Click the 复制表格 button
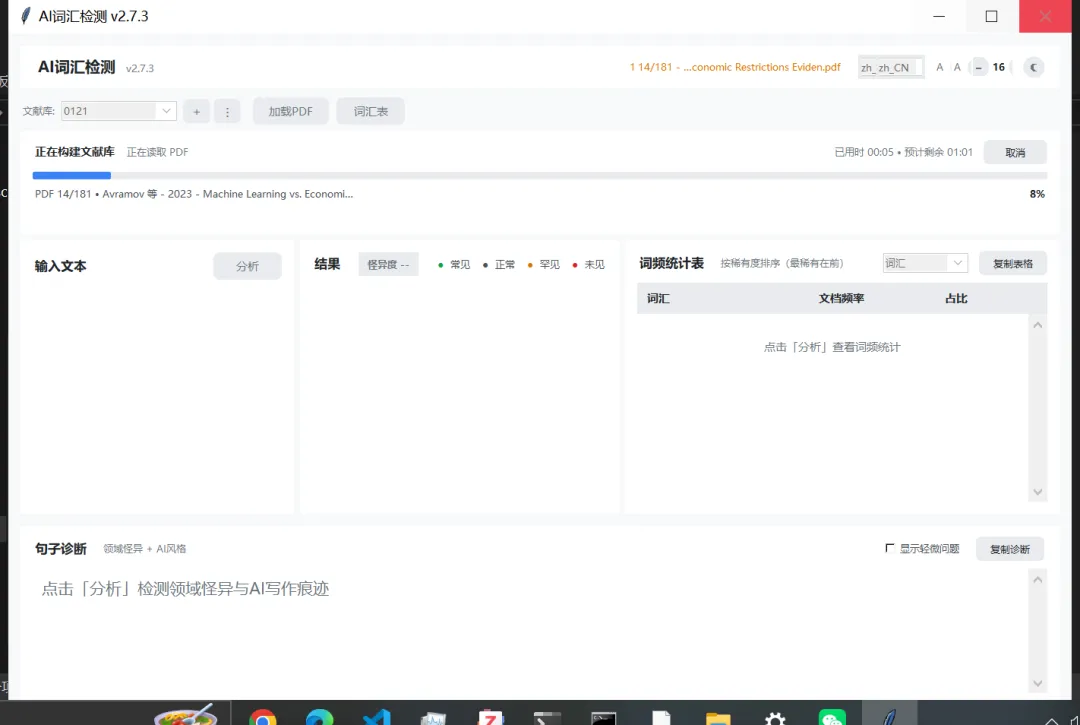Image resolution: width=1080 pixels, height=725 pixels. [x=1012, y=263]
